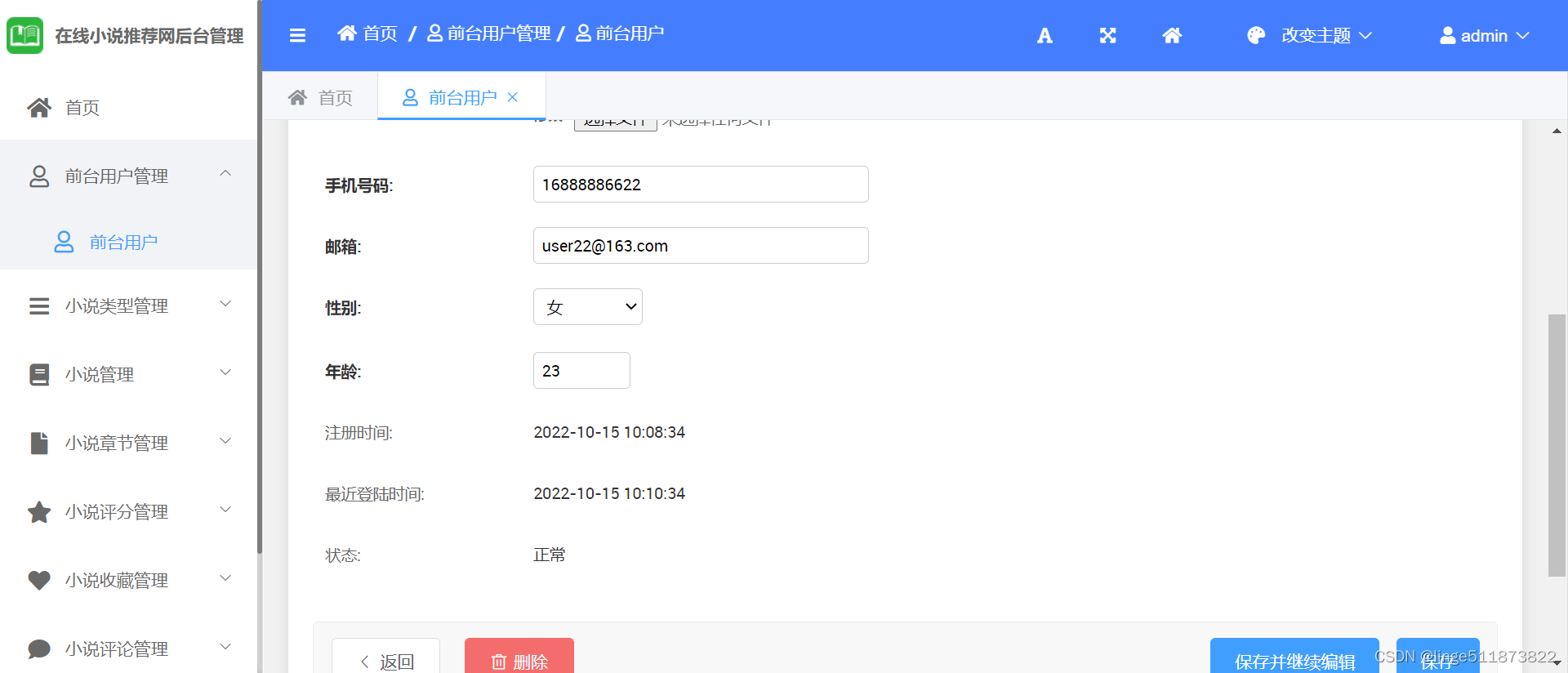Go to 首页 in the sidebar
1568x673 pixels.
tap(129, 107)
